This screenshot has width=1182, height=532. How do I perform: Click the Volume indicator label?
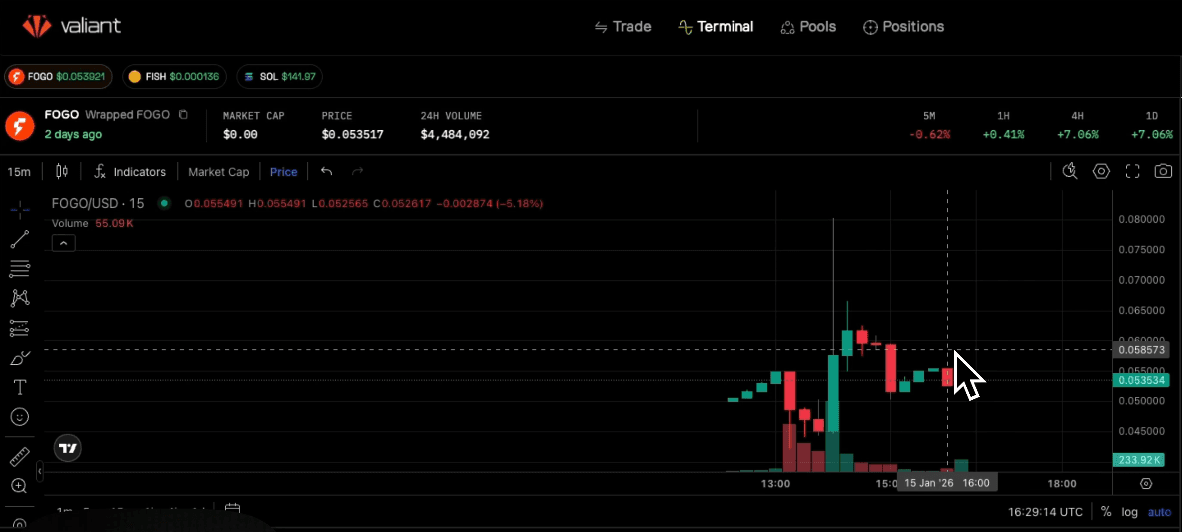70,223
